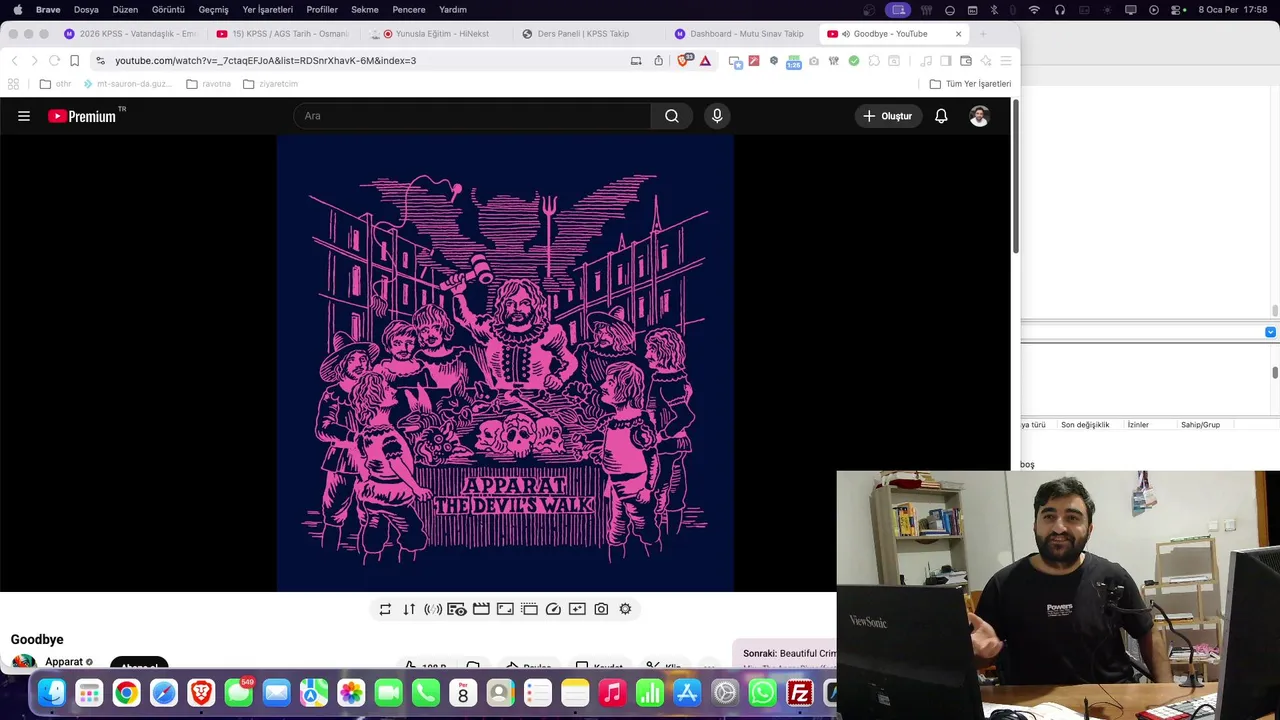
Task: Click the sound waves icon under the video
Action: click(433, 609)
